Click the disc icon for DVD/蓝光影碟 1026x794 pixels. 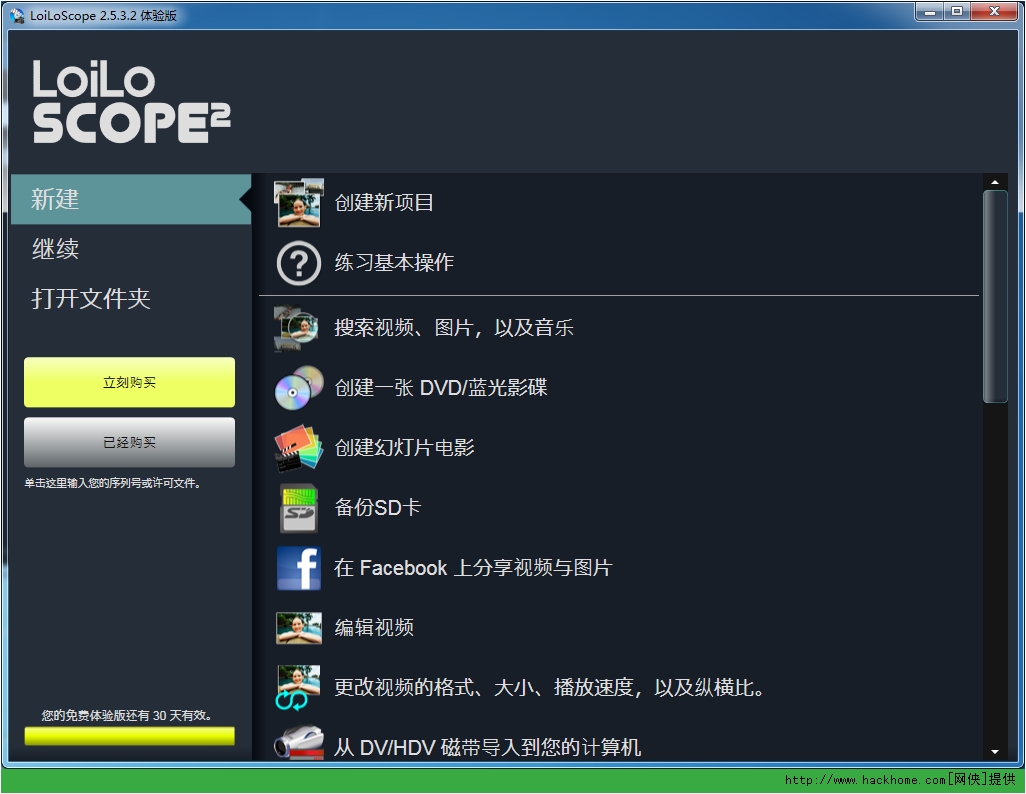click(299, 388)
